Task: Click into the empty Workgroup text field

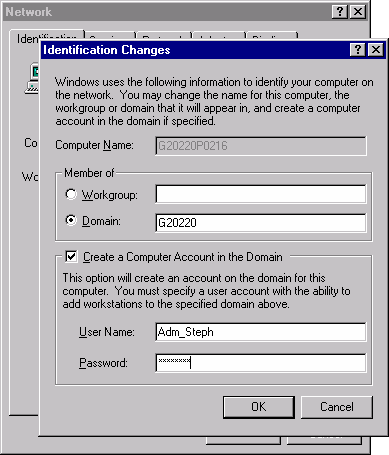Action: pos(261,194)
